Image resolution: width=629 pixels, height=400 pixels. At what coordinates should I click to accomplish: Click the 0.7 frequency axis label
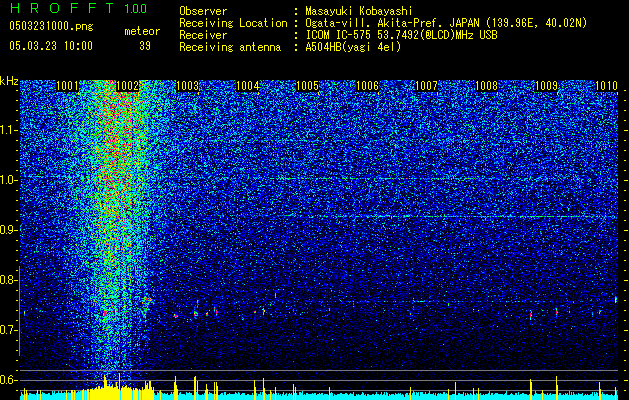tap(8, 330)
